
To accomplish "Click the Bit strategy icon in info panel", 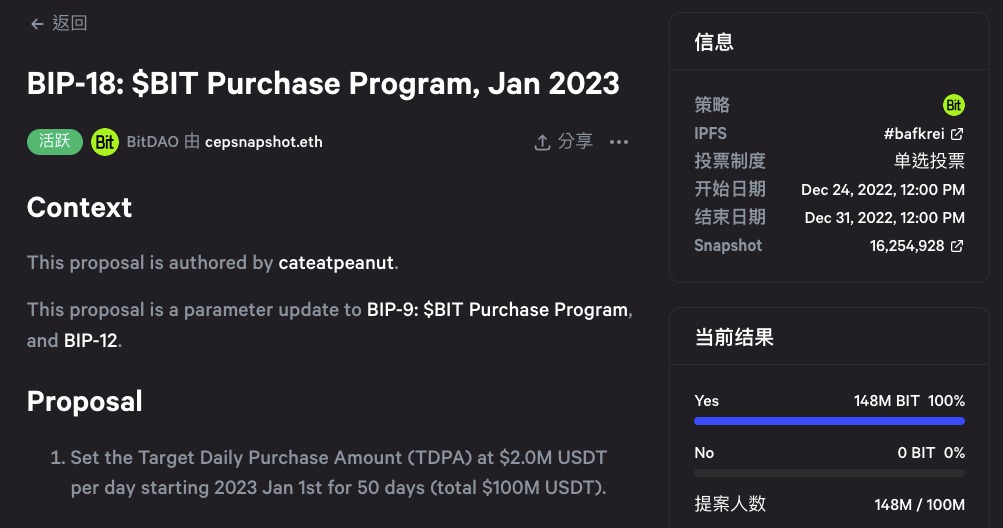I will click(x=954, y=105).
